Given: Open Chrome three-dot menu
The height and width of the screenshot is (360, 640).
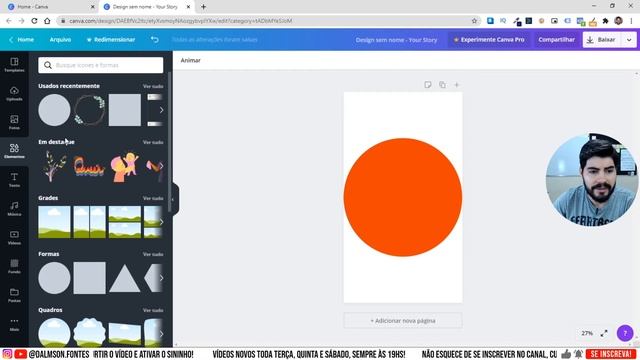Looking at the screenshot, I should tap(631, 21).
